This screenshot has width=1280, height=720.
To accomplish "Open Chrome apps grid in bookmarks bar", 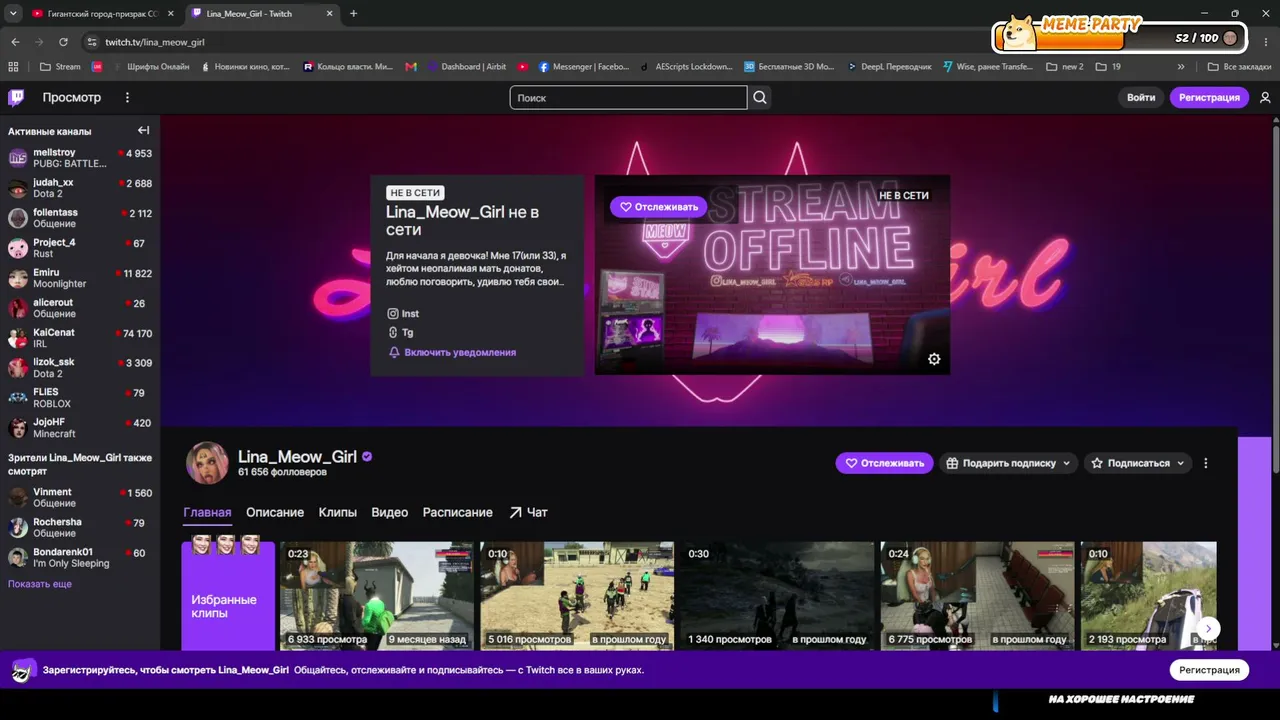I will pyautogui.click(x=13, y=67).
